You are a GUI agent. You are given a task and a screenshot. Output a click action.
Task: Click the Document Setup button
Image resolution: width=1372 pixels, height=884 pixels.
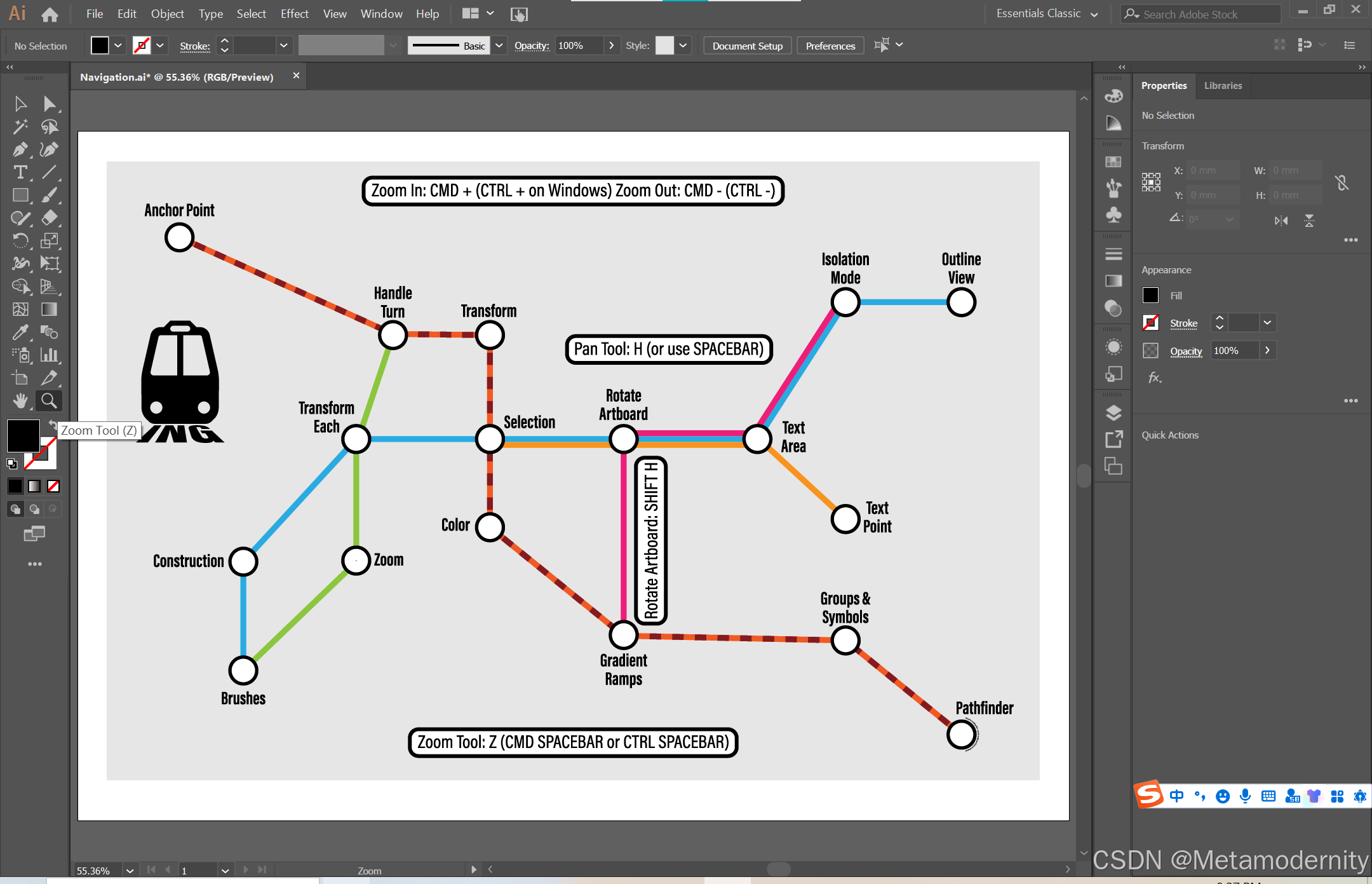coord(747,46)
